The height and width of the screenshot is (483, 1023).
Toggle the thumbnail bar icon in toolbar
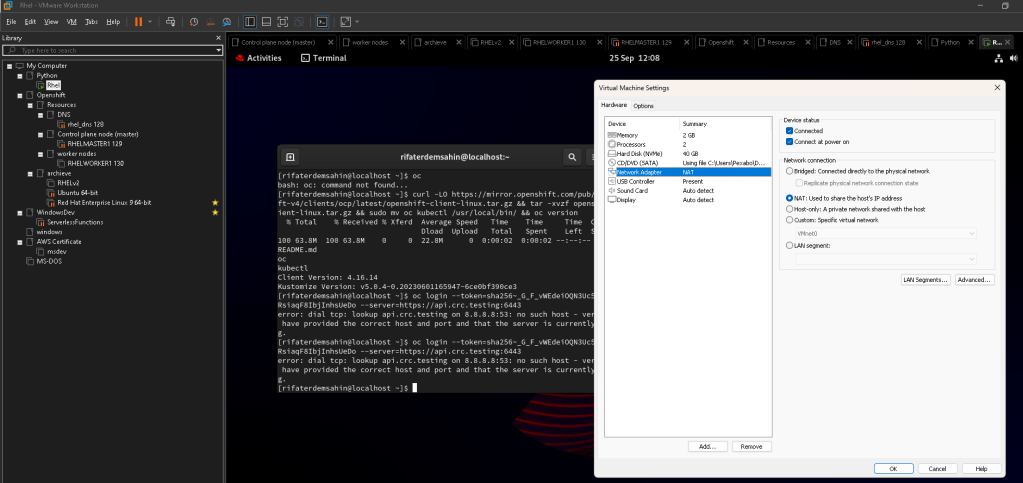266,22
